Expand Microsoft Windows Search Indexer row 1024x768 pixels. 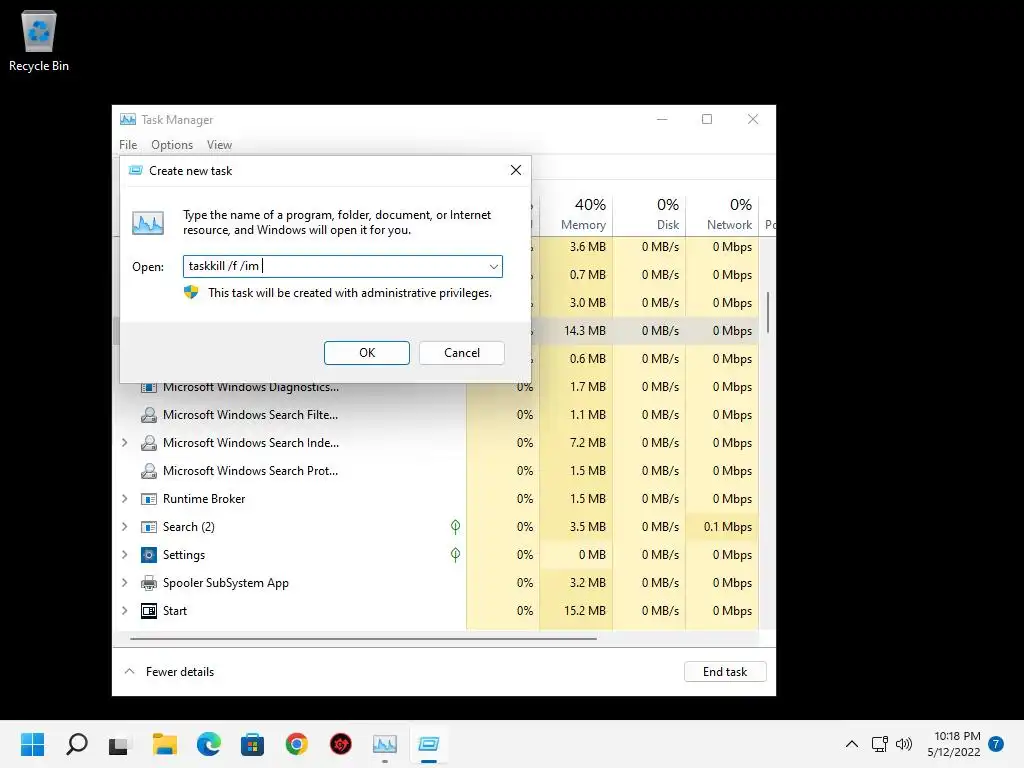tap(125, 443)
